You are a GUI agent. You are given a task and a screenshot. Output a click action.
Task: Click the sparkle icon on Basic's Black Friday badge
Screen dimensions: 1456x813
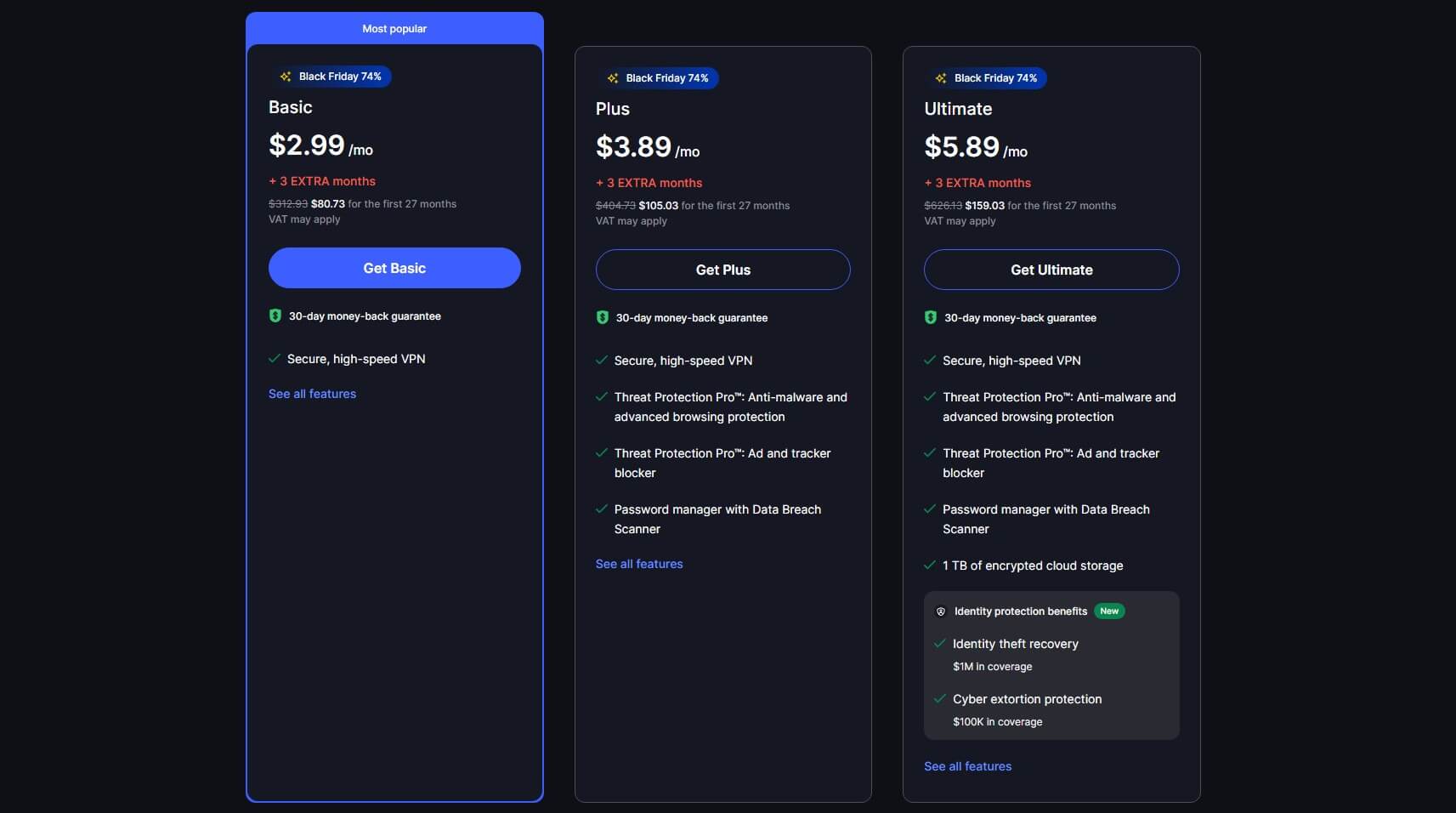point(287,77)
